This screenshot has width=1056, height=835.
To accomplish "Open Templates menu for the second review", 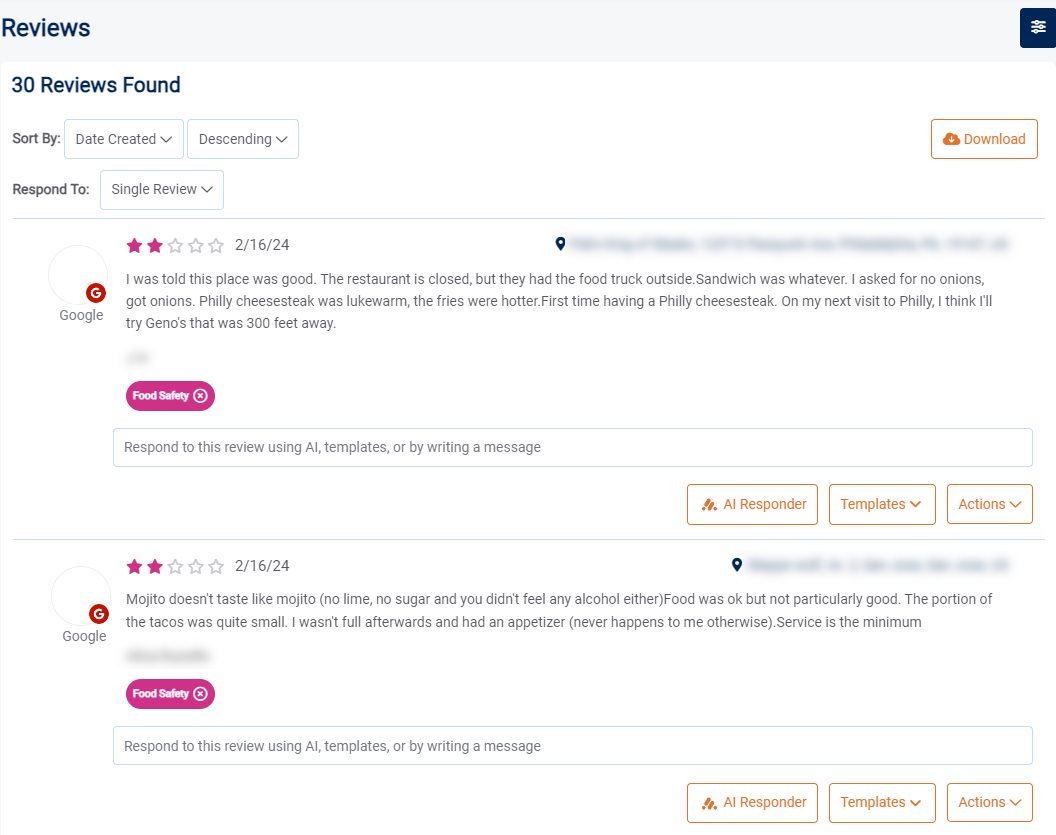I will (881, 802).
